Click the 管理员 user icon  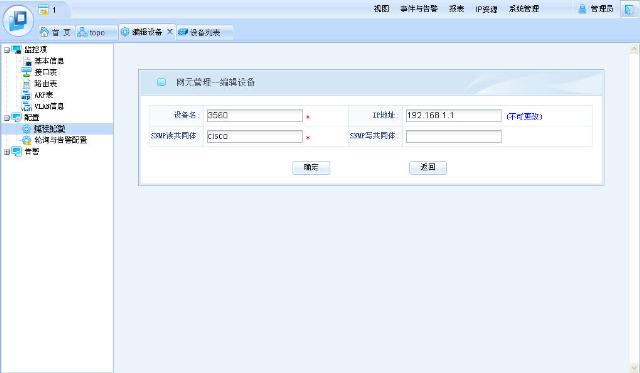[x=582, y=9]
